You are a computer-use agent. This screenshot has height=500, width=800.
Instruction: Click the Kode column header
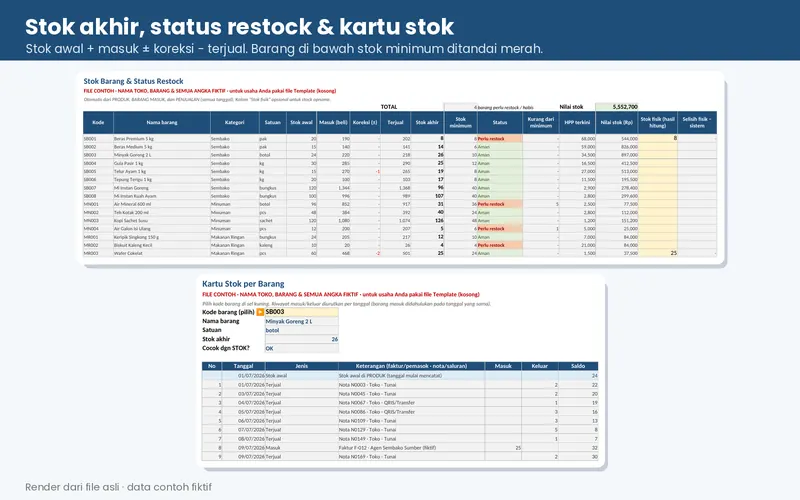point(98,122)
